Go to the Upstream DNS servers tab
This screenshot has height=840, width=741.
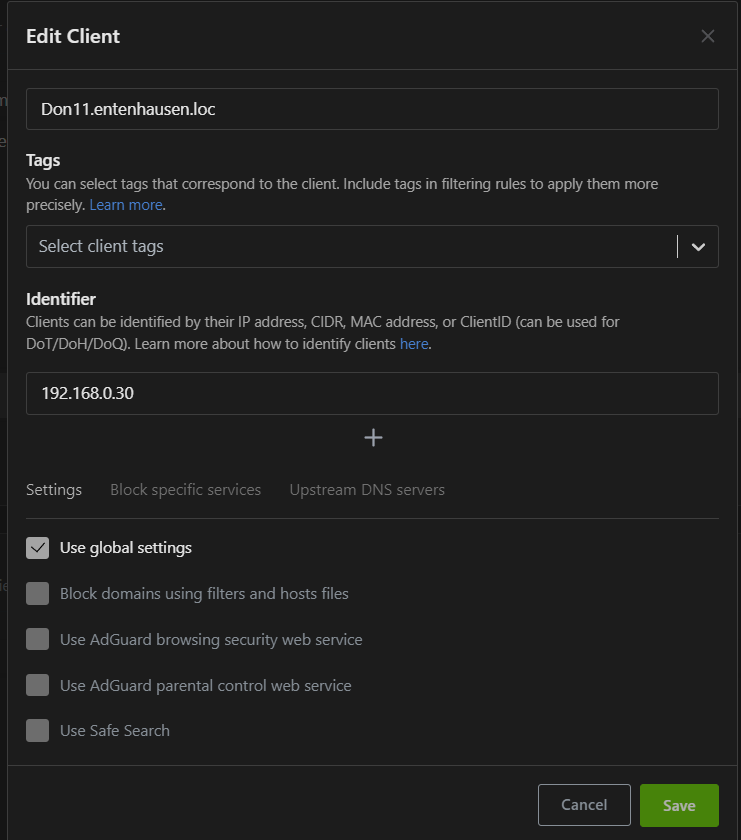point(367,490)
